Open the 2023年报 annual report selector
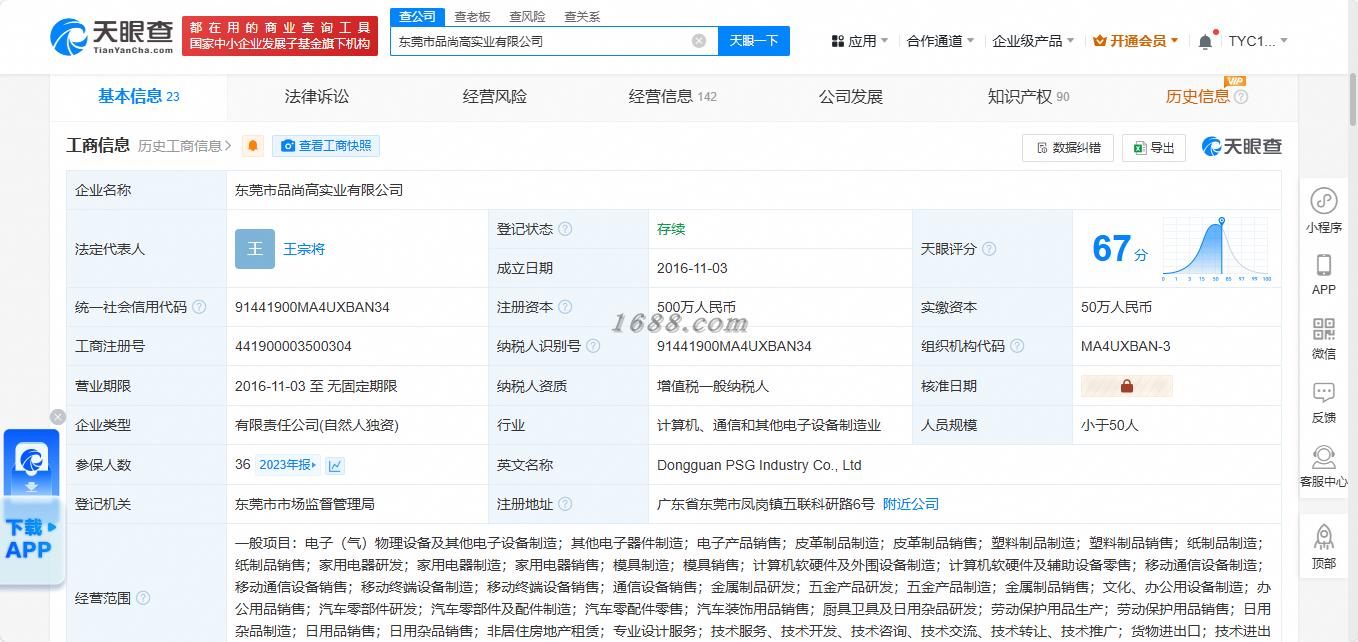1358x642 pixels. point(288,465)
